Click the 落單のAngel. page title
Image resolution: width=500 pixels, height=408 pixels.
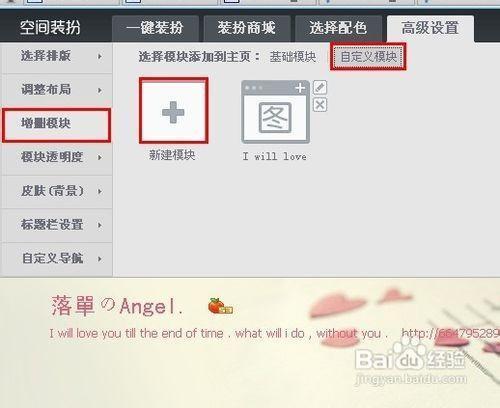117,306
